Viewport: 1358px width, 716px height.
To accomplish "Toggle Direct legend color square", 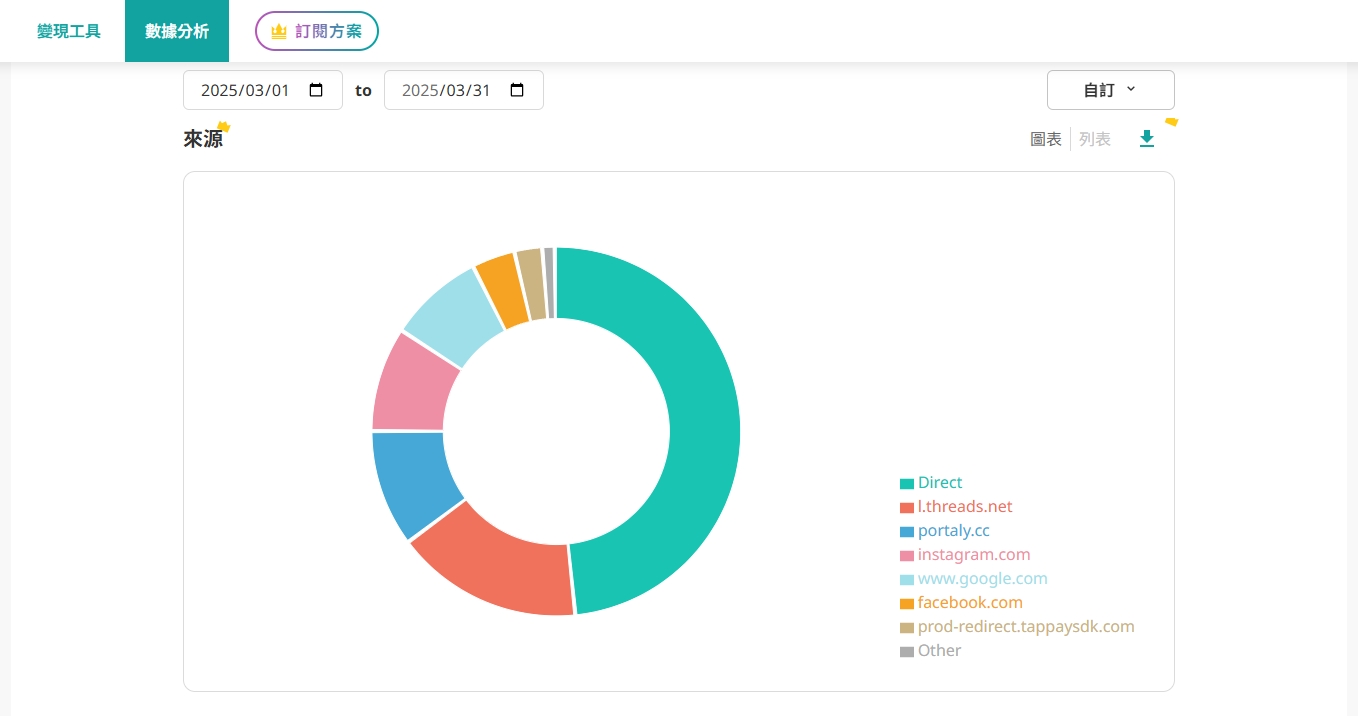I will coord(907,483).
